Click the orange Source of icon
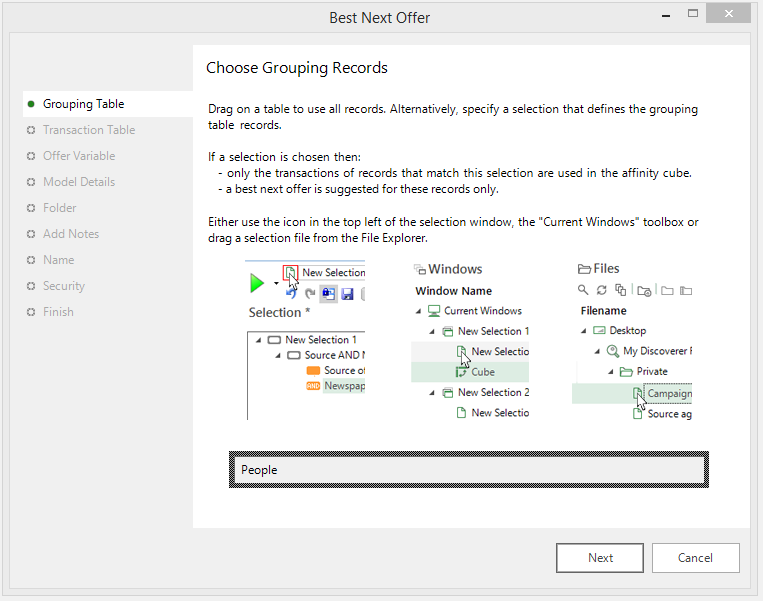This screenshot has width=763, height=601. pyautogui.click(x=313, y=371)
